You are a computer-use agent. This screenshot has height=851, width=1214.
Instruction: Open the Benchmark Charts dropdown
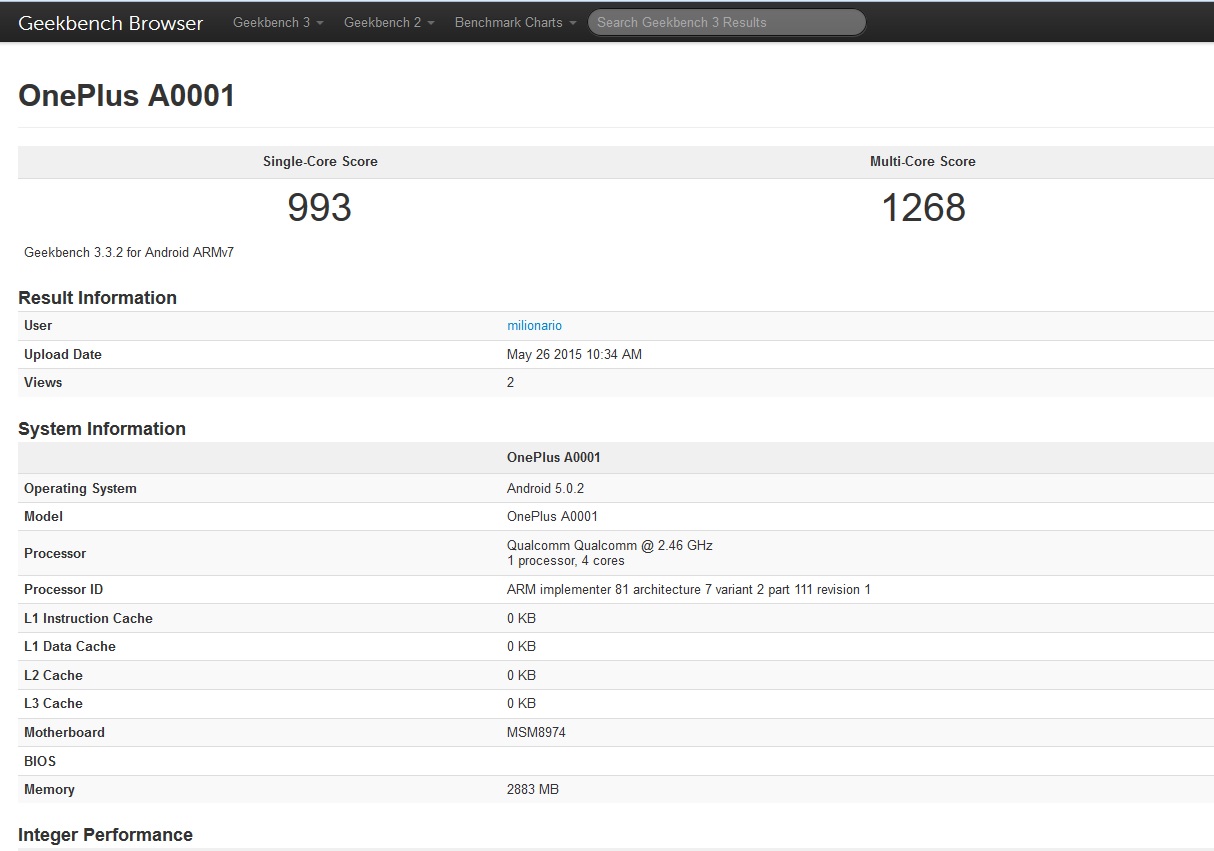point(515,22)
